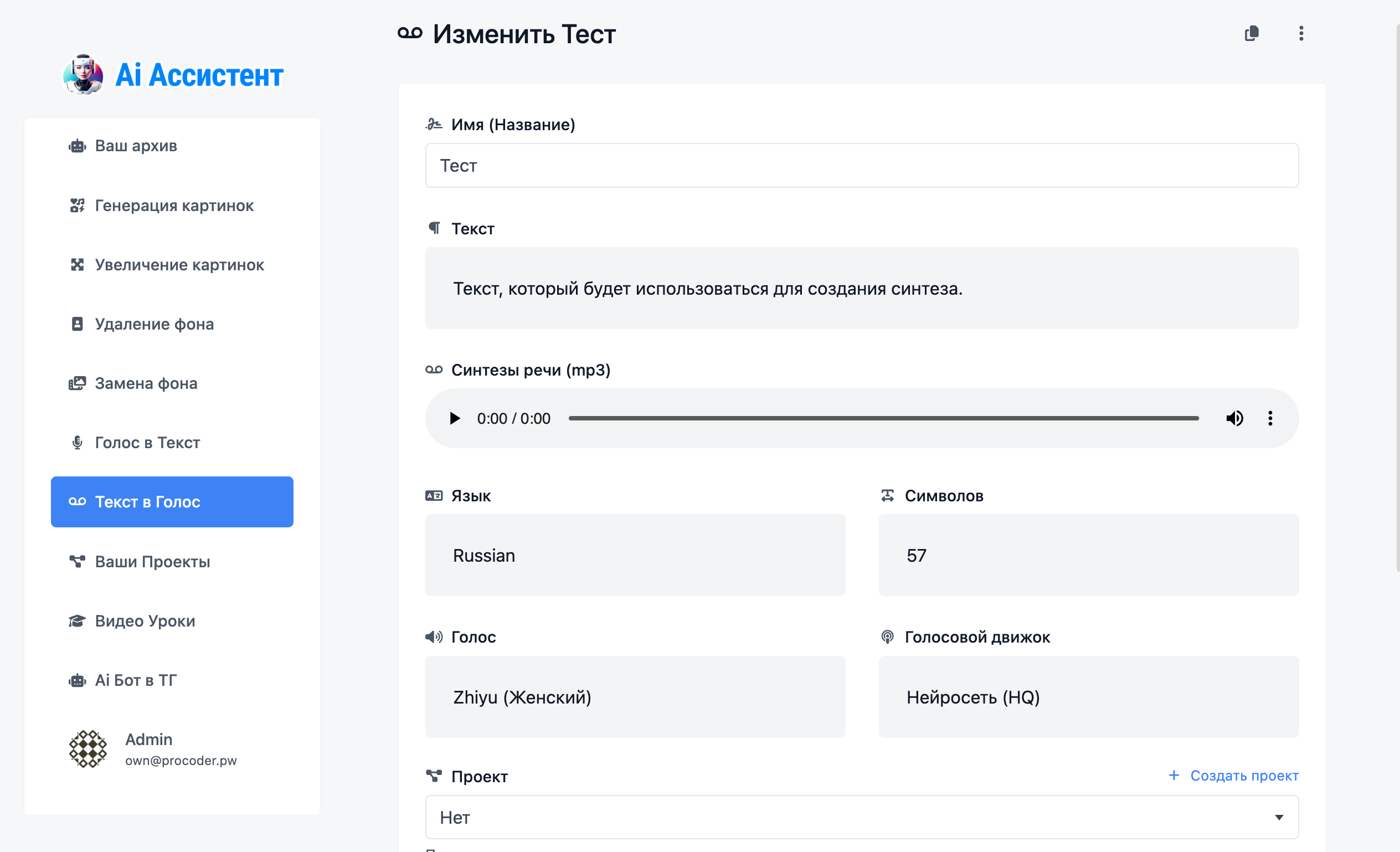
Task: Play the synthesized speech audio
Action: (x=455, y=418)
